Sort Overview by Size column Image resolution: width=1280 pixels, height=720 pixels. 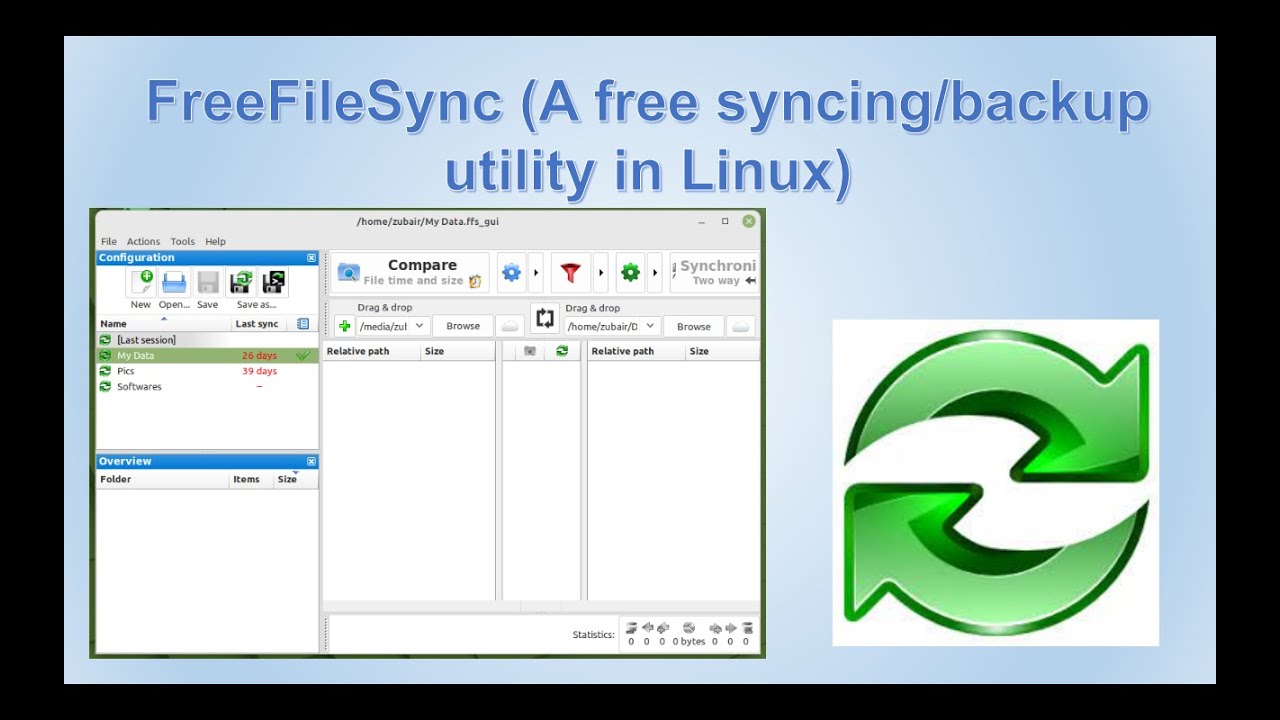tap(295, 480)
